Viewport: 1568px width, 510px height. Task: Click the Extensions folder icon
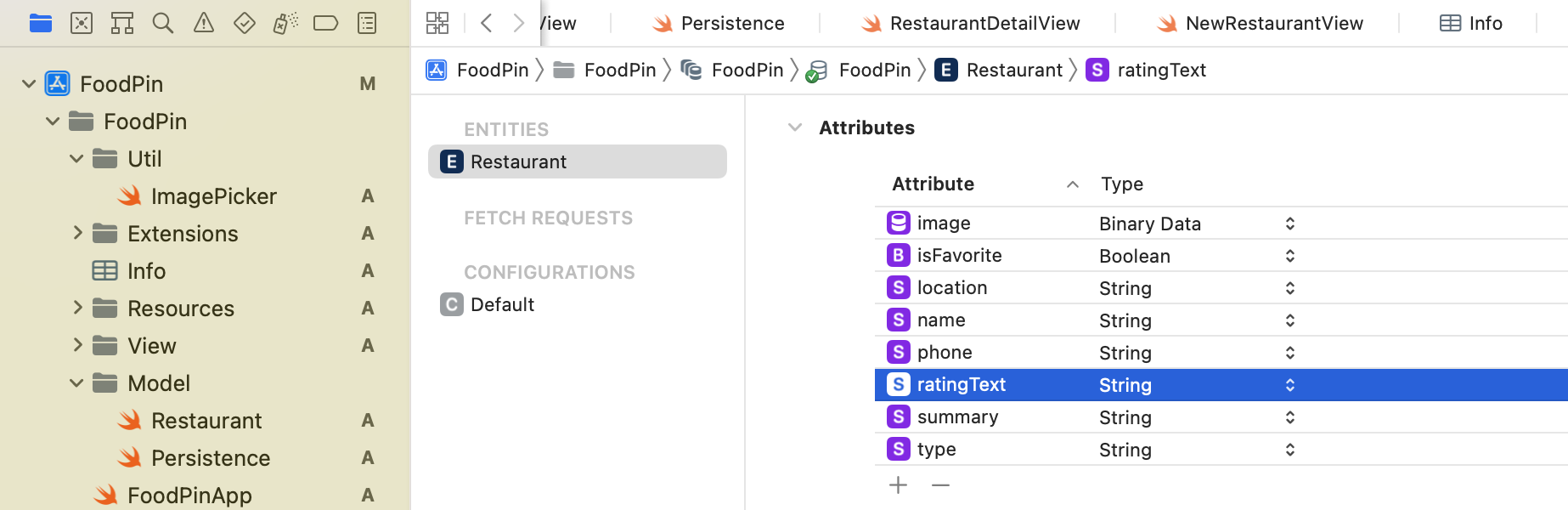pos(104,233)
